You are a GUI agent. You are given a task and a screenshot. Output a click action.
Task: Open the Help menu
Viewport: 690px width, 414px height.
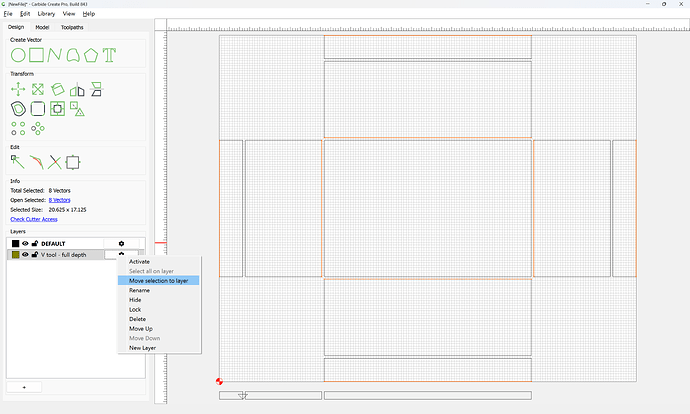coord(89,14)
